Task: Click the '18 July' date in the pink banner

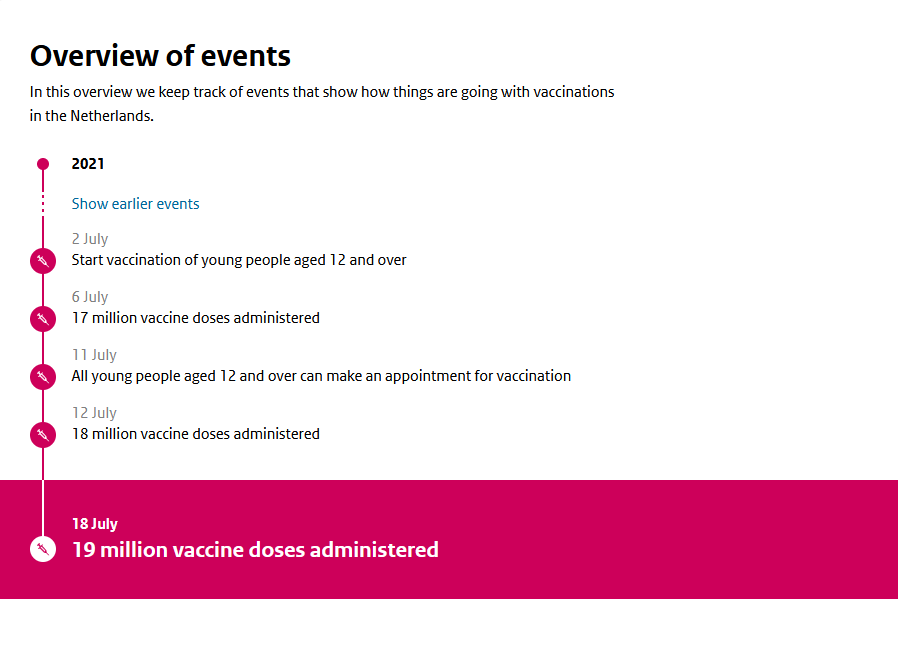Action: tap(95, 524)
